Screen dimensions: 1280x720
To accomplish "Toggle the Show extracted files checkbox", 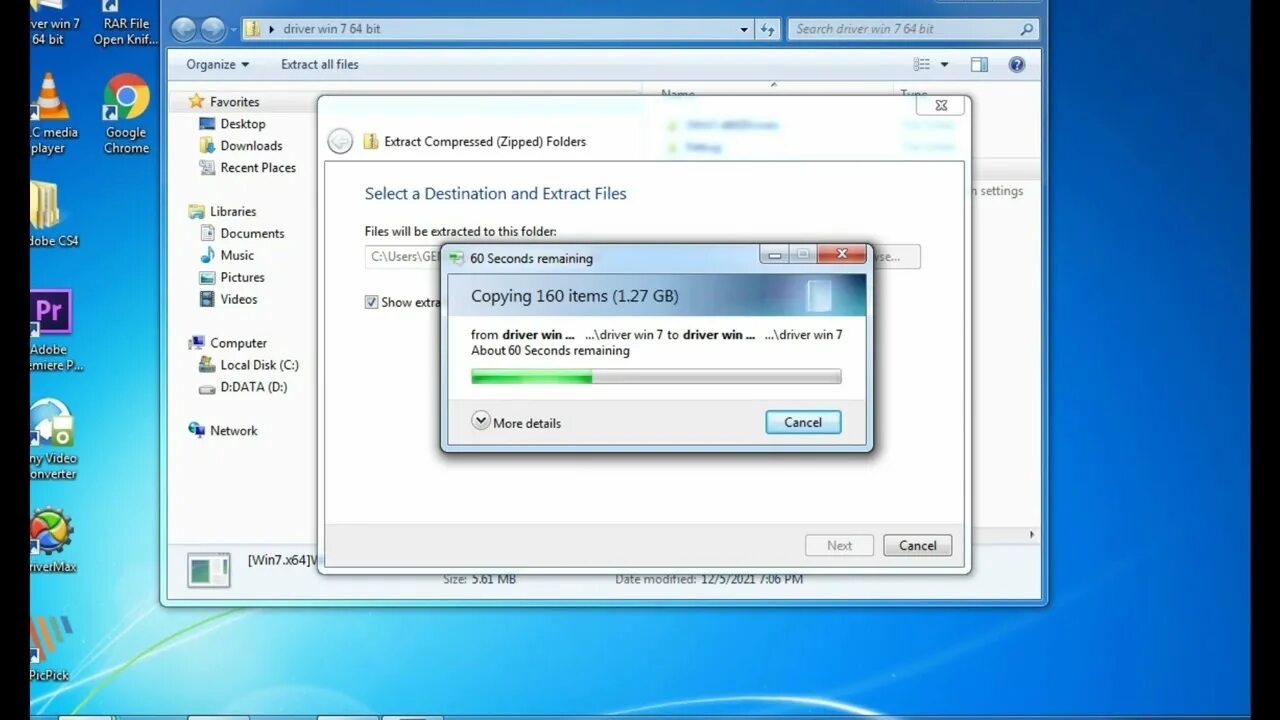I will pyautogui.click(x=371, y=302).
